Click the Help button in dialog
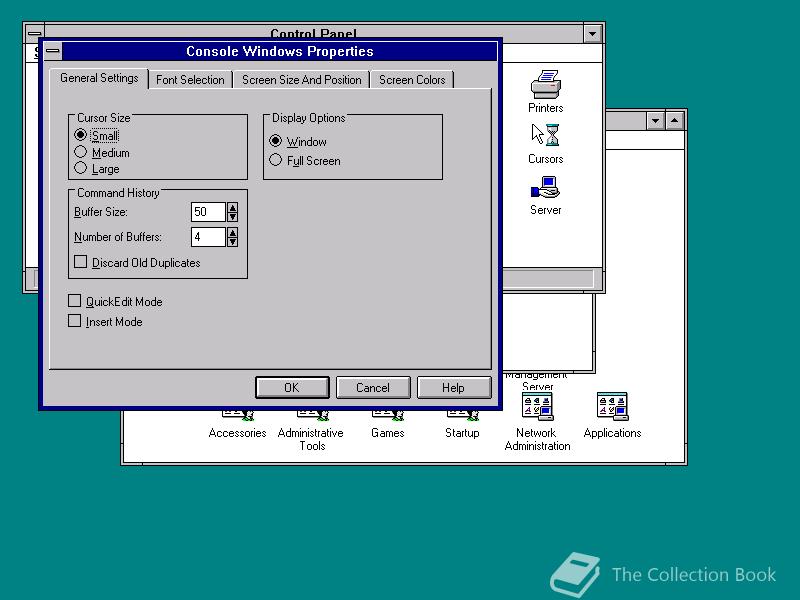The height and width of the screenshot is (600, 800). (454, 388)
